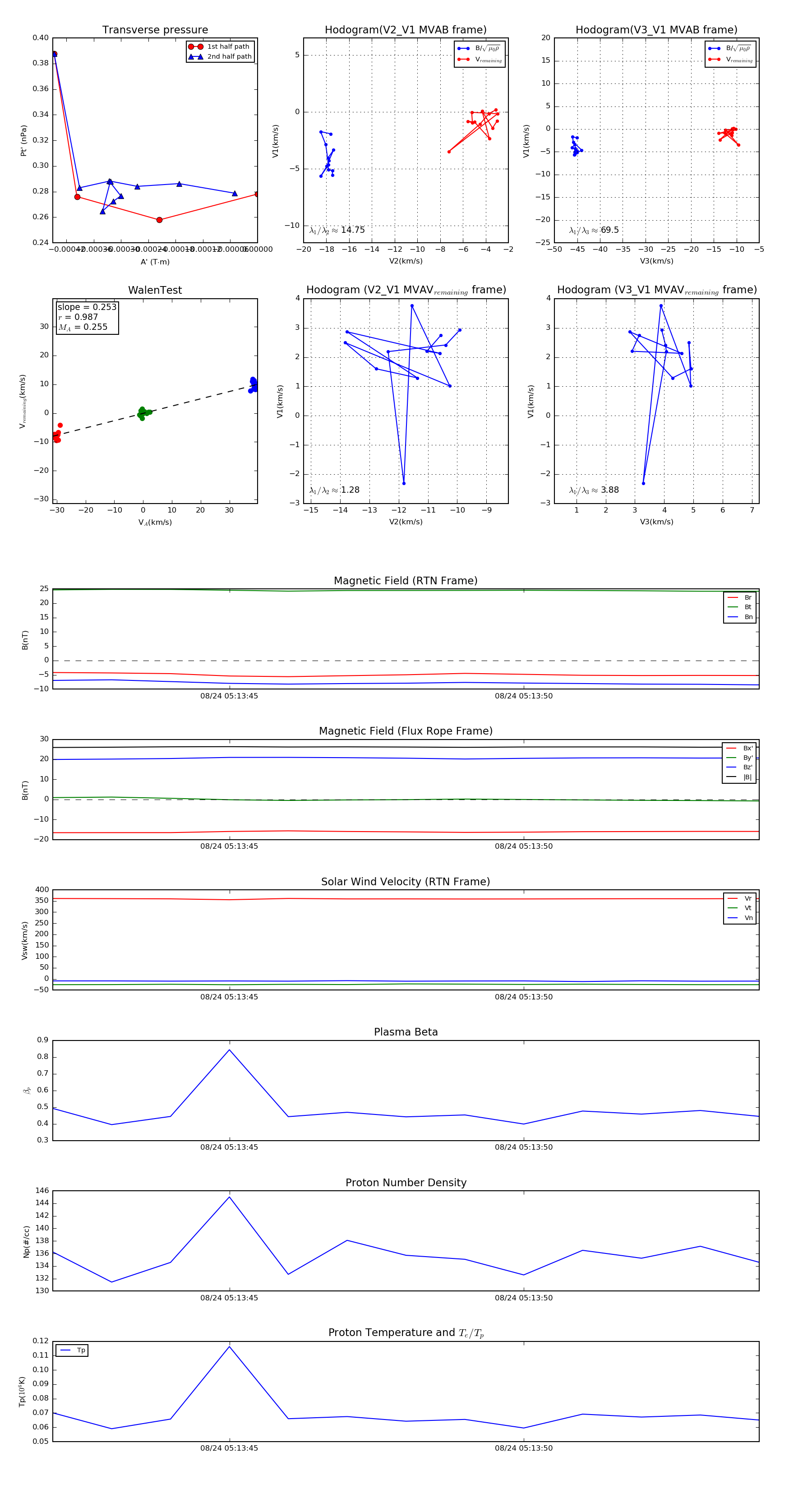Select the "Bt" legend entry
The image size is (812, 1489).
[x=740, y=607]
